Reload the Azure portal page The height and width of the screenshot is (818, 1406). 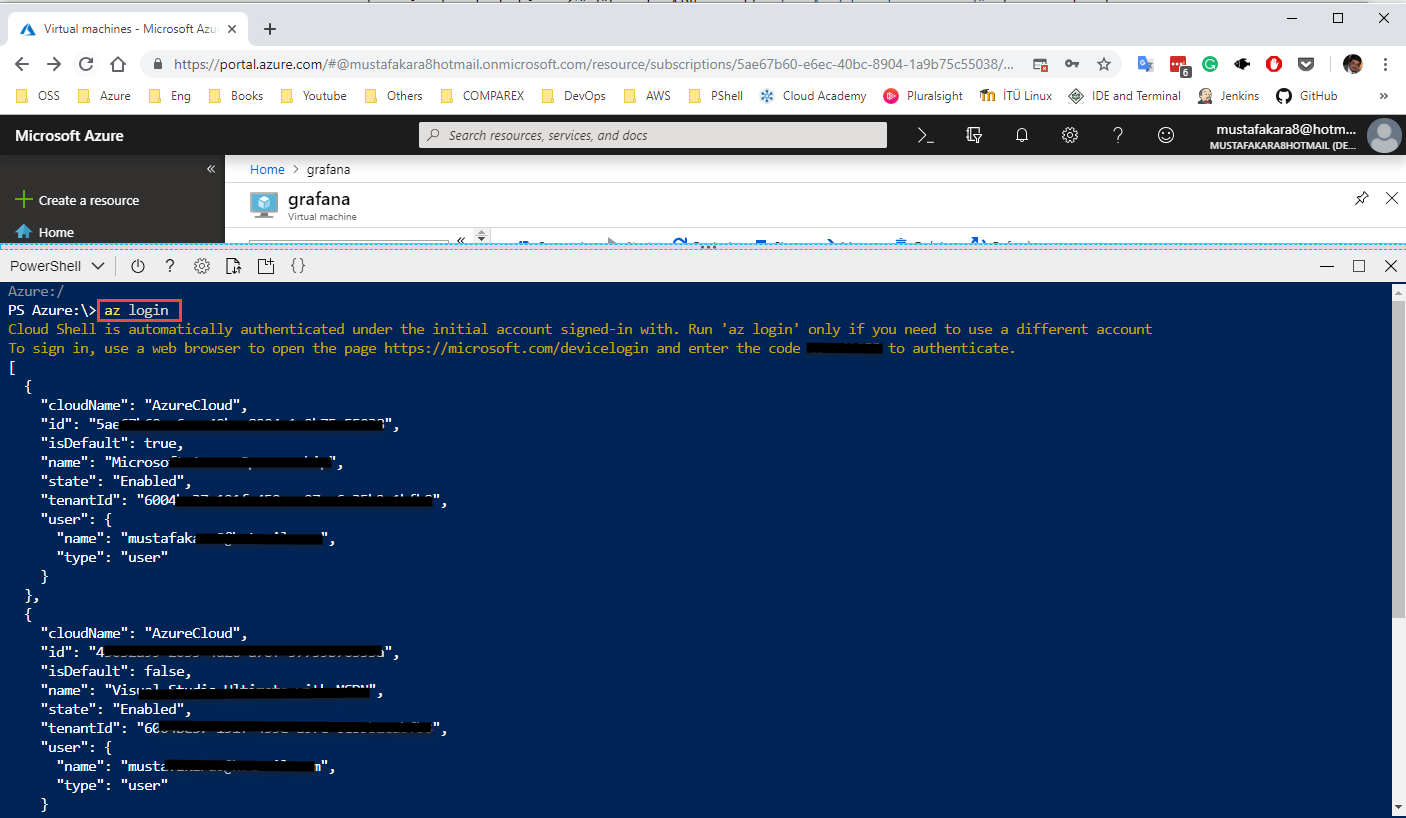point(86,64)
